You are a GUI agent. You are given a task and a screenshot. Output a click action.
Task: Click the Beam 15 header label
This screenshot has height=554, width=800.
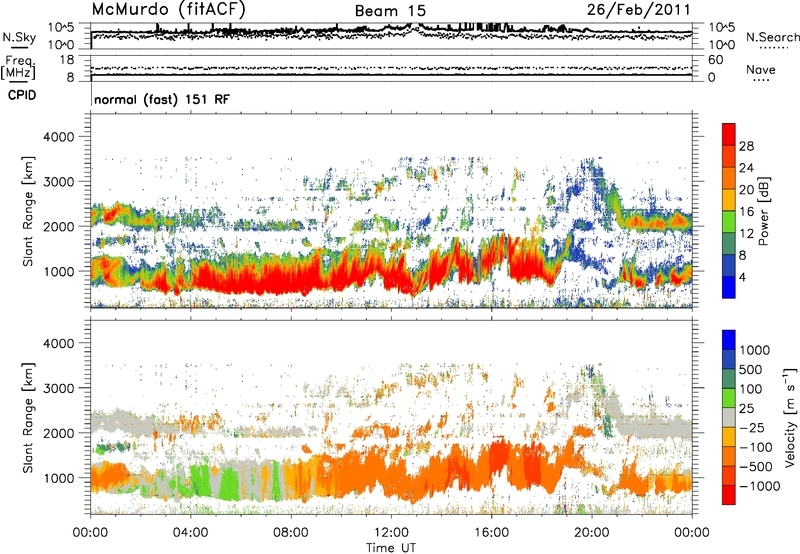(390, 11)
